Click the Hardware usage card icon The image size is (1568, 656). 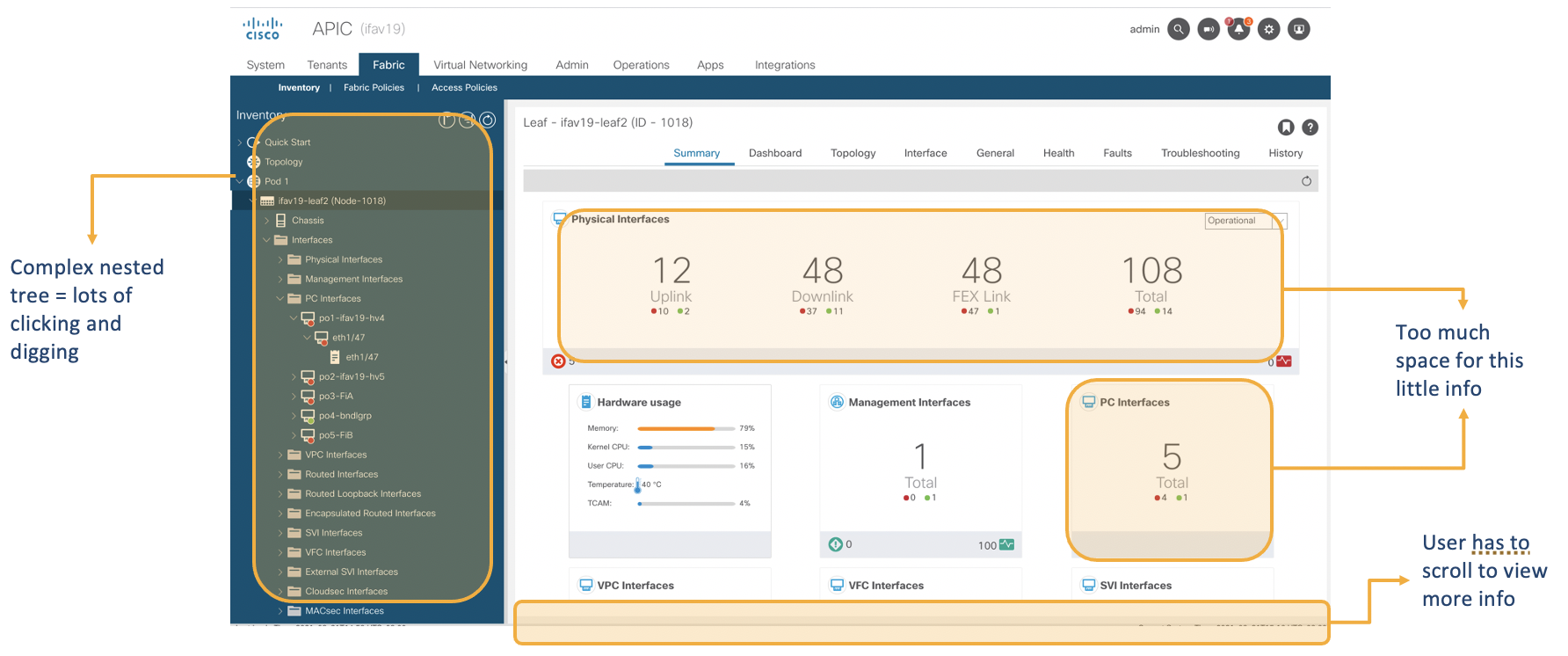click(585, 402)
